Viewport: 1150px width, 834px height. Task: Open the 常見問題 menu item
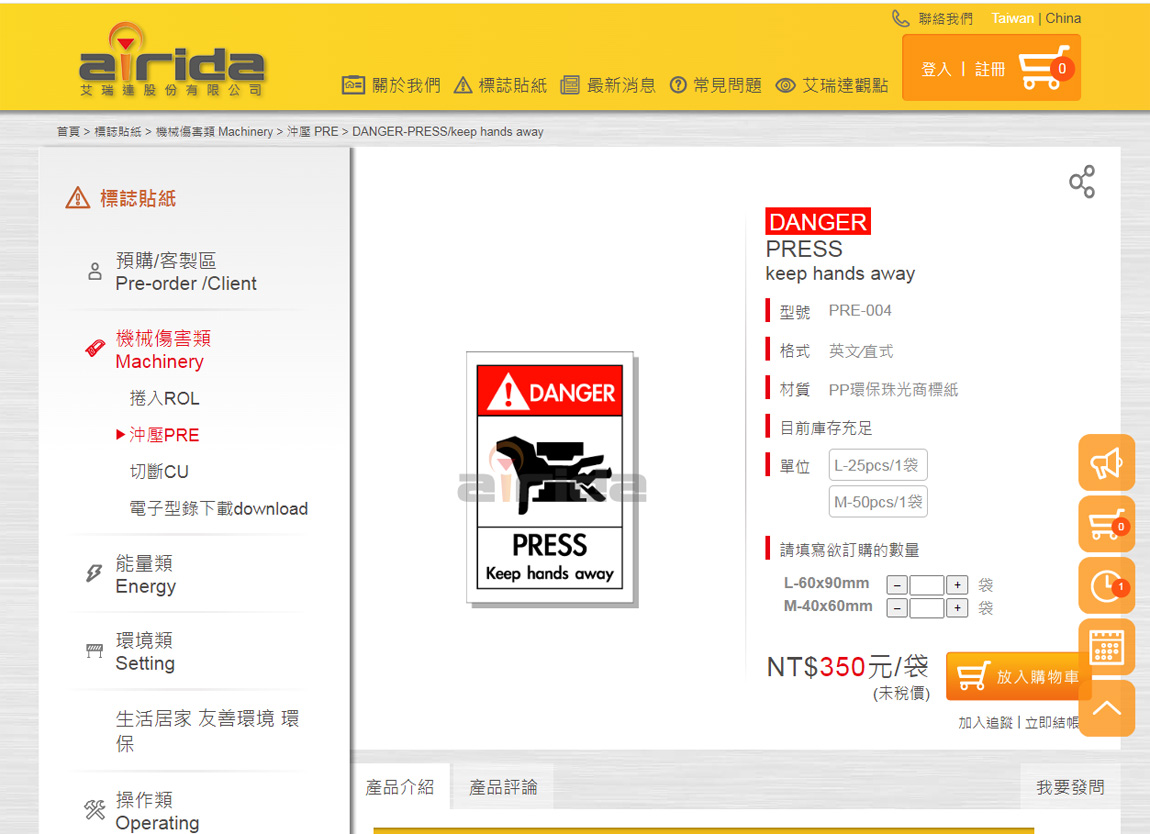[716, 86]
